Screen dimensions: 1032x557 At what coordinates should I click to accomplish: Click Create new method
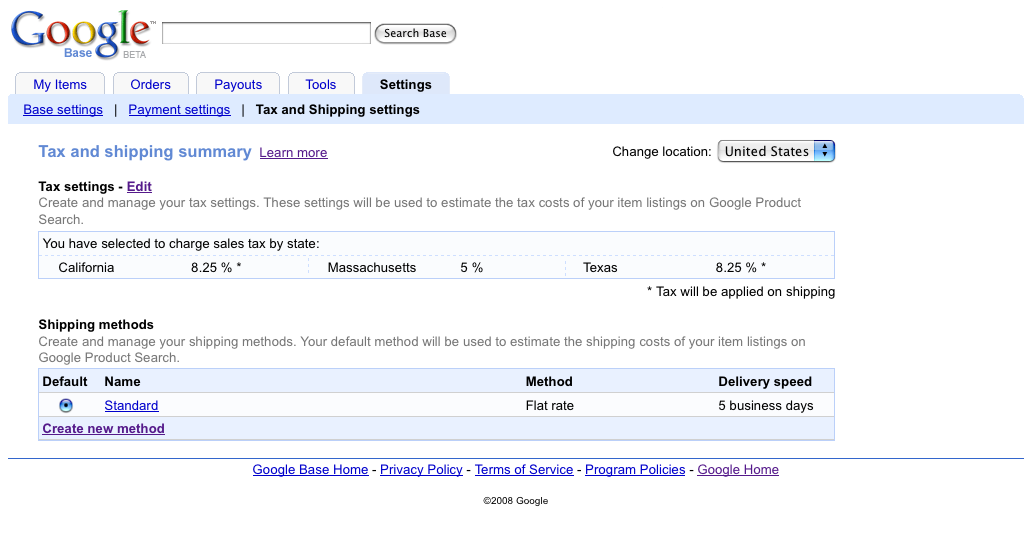pyautogui.click(x=103, y=429)
